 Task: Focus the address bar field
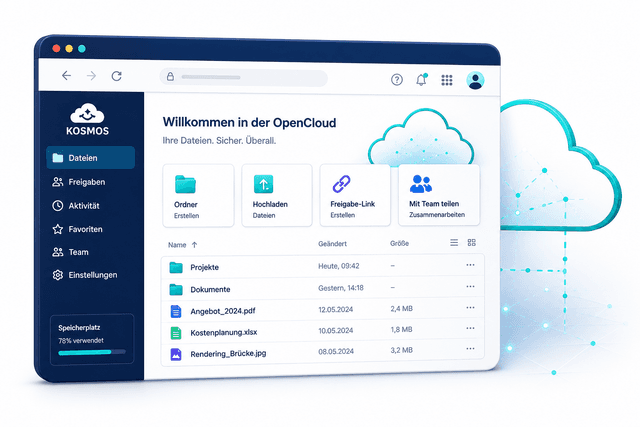coord(244,77)
